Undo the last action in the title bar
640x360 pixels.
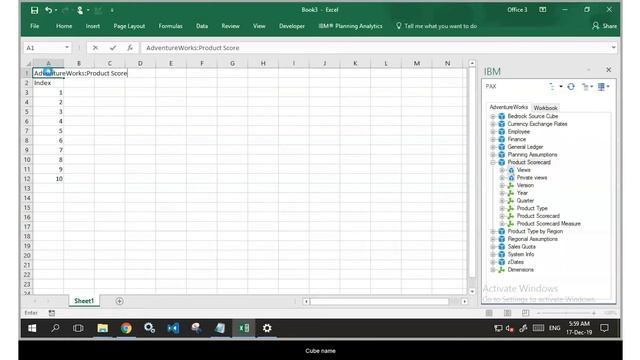(48, 10)
